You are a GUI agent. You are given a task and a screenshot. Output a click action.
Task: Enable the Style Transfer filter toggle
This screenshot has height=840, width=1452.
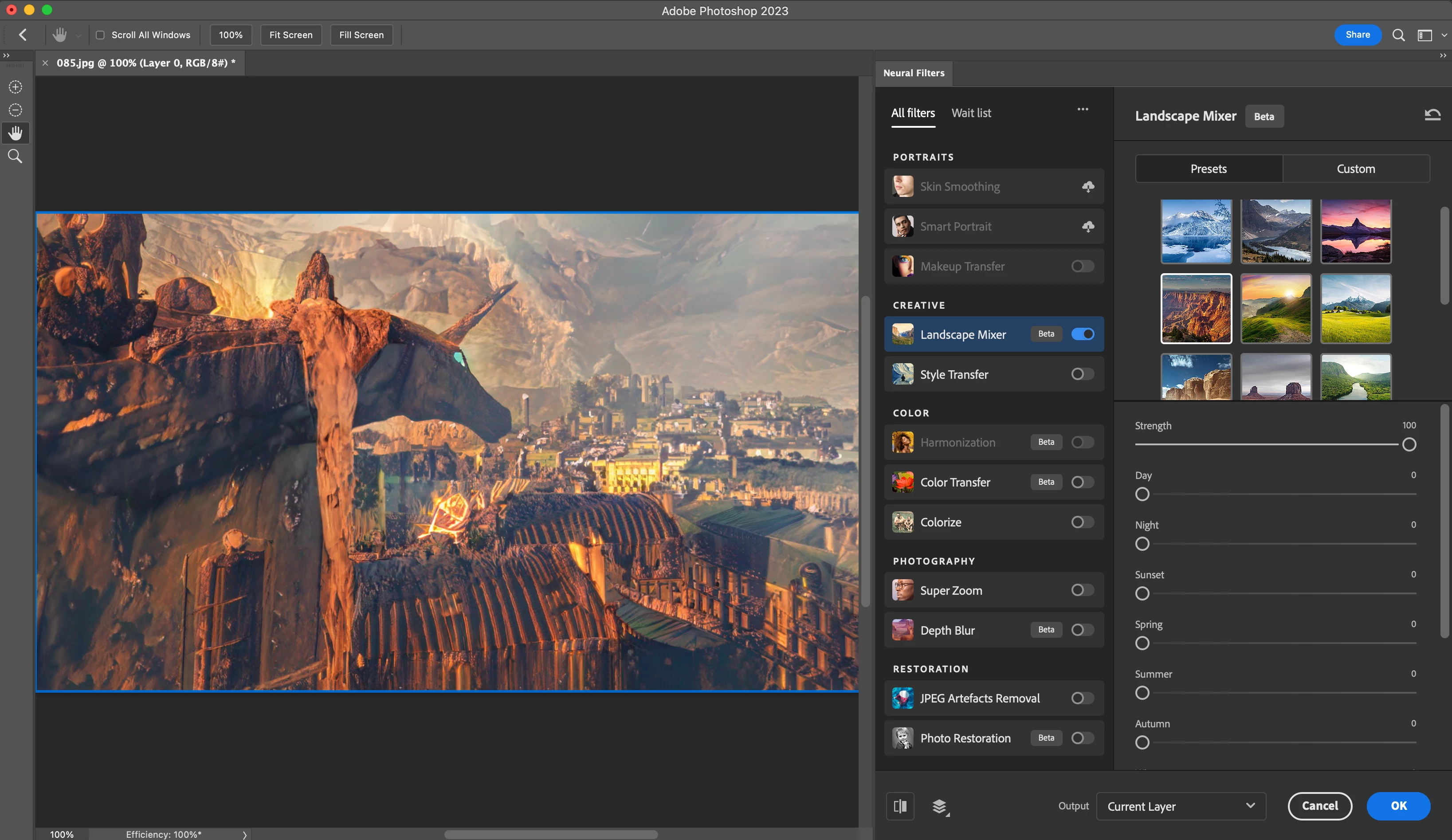[x=1082, y=374]
